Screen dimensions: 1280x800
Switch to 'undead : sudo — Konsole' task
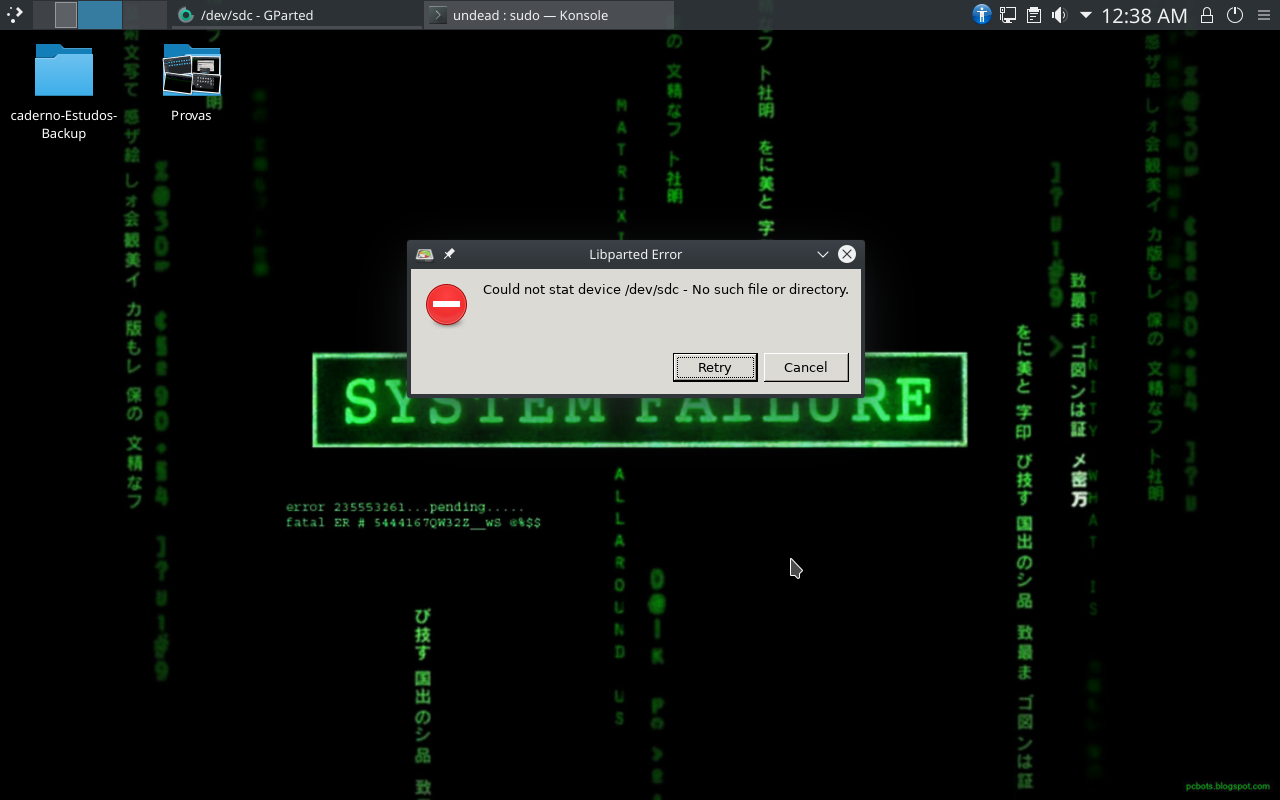pyautogui.click(x=549, y=15)
